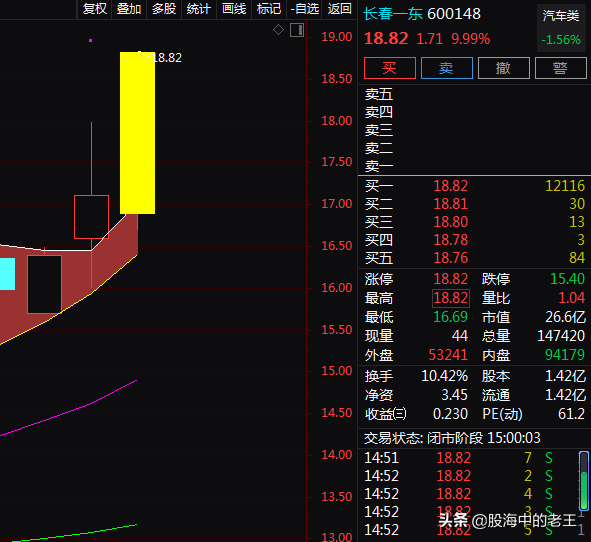Click the 卖一 ask row label

pyautogui.click(x=379, y=166)
